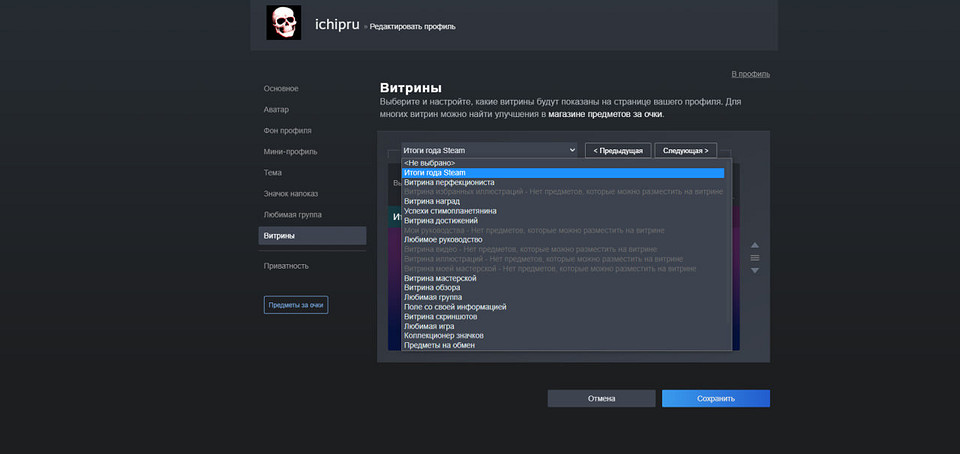Click the 'Редактировать профиль' breadcrumb text
Viewport: 960px width, 454px height.
point(412,27)
